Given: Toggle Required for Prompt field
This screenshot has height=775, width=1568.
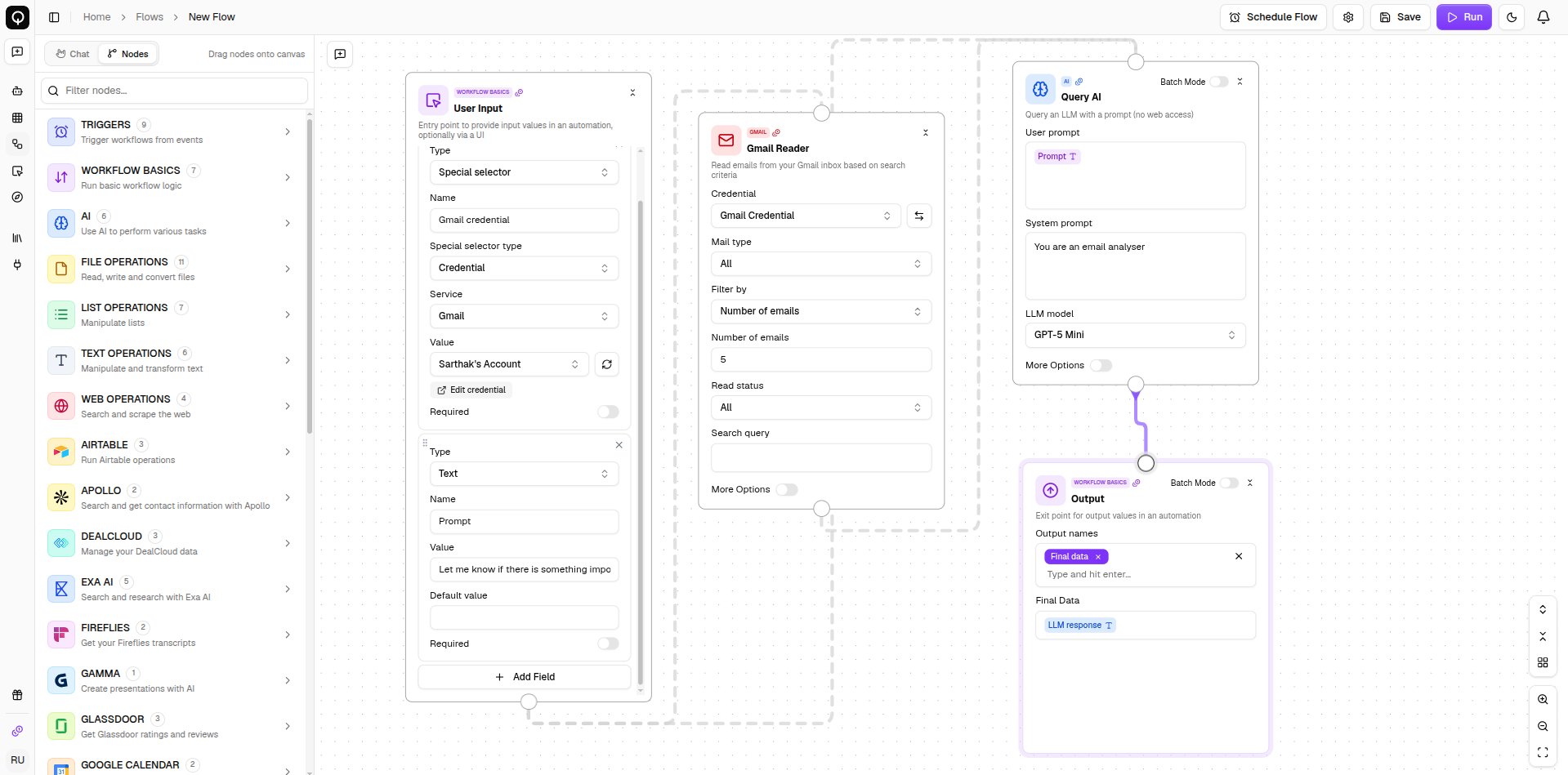Looking at the screenshot, I should [608, 644].
